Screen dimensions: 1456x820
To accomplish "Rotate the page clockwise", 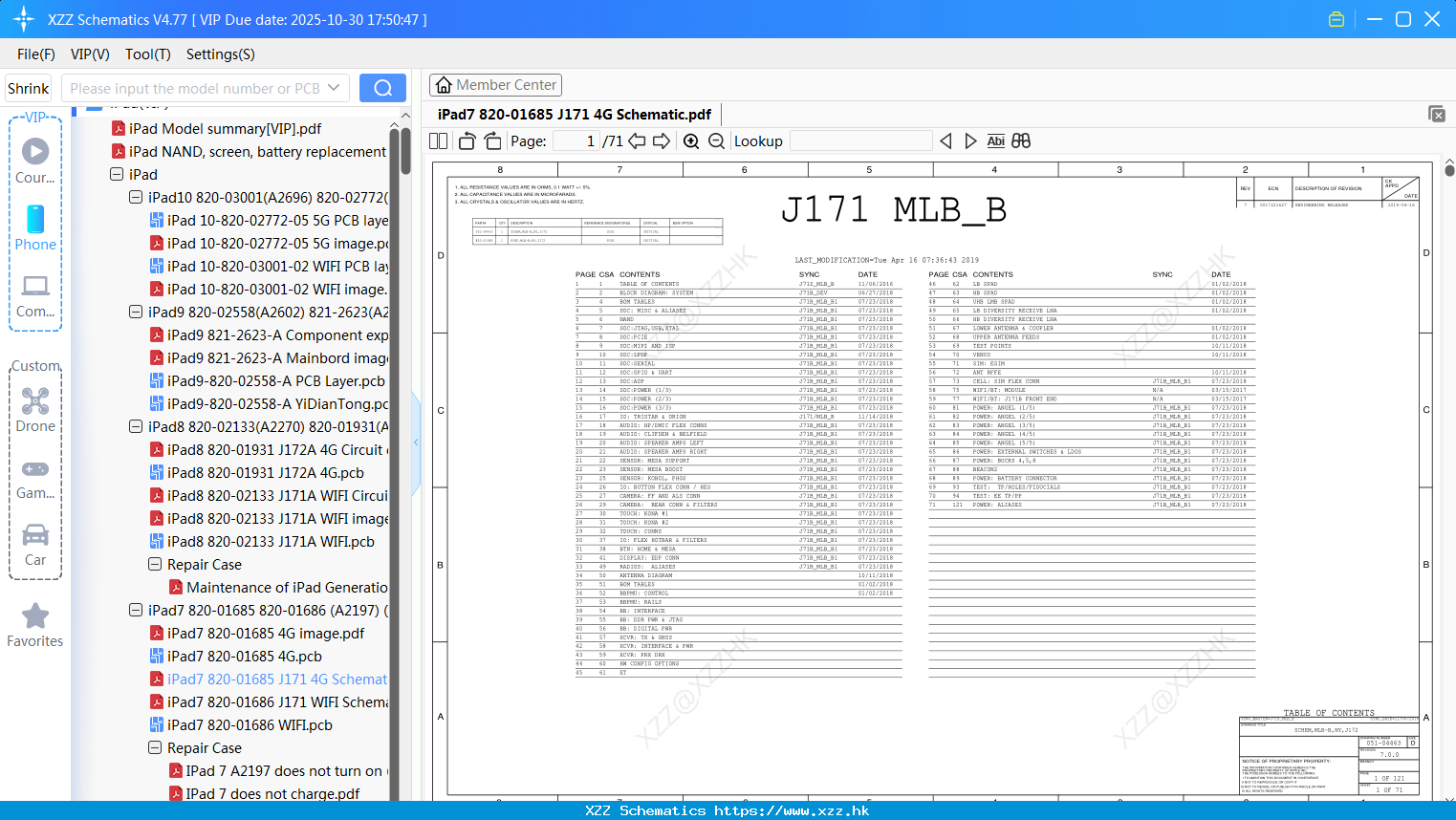I will [x=492, y=140].
